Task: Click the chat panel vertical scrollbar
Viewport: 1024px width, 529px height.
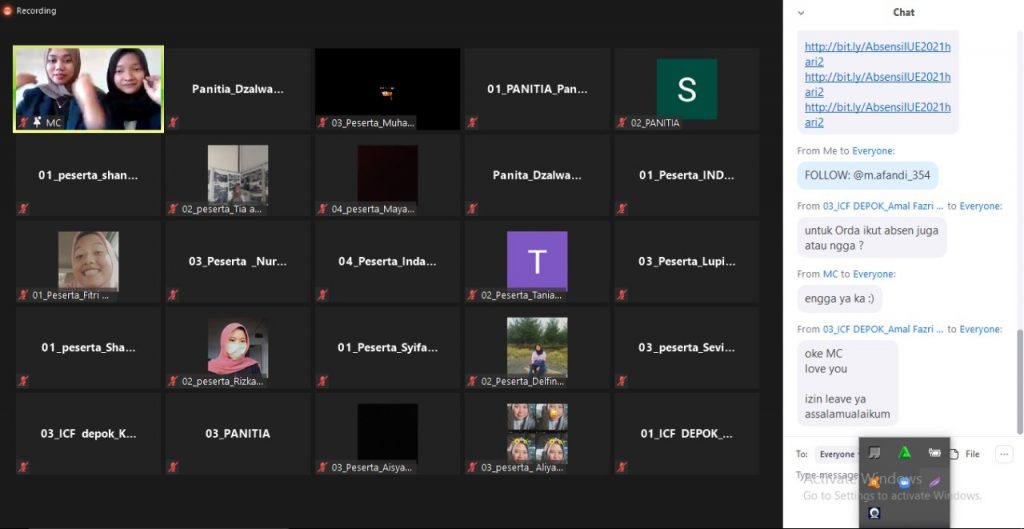Action: click(x=1019, y=380)
